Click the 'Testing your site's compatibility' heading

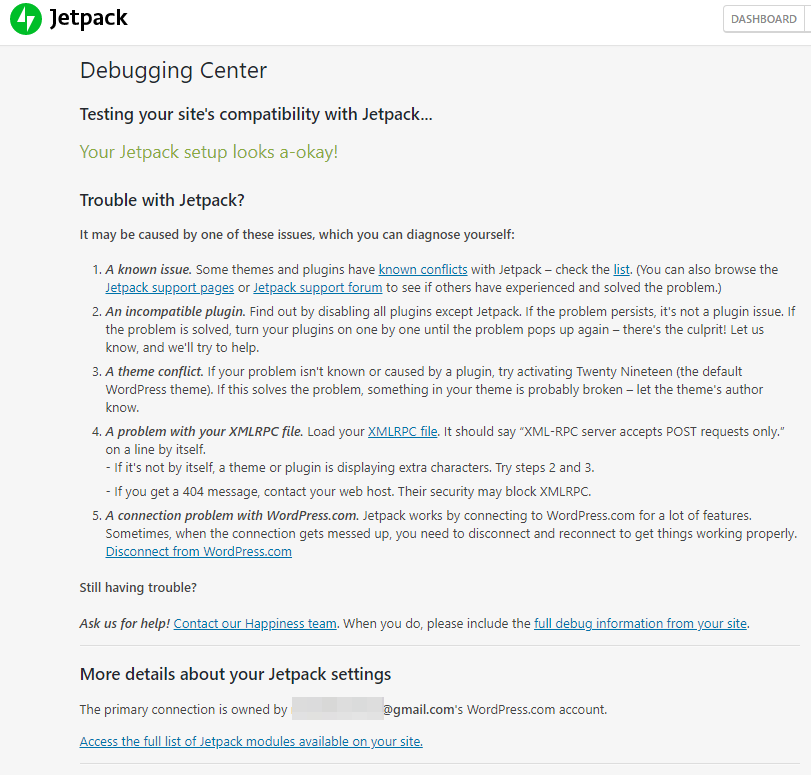click(x=256, y=114)
